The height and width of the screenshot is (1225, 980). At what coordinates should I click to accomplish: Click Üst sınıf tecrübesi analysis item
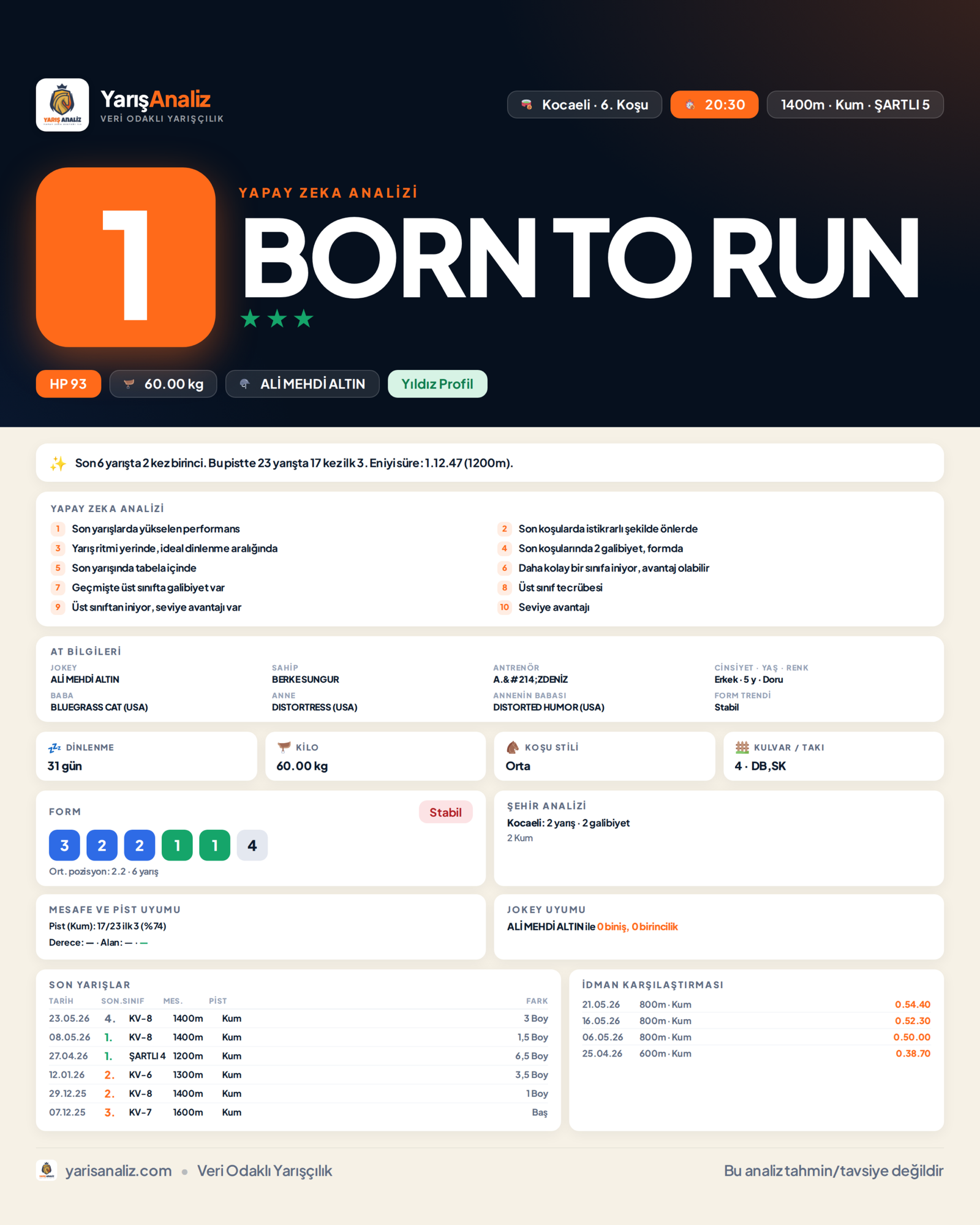pos(560,587)
